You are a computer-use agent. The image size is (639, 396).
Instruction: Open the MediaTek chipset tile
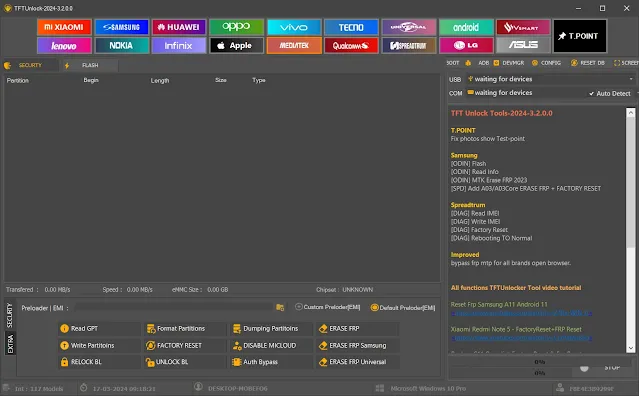[x=294, y=46]
